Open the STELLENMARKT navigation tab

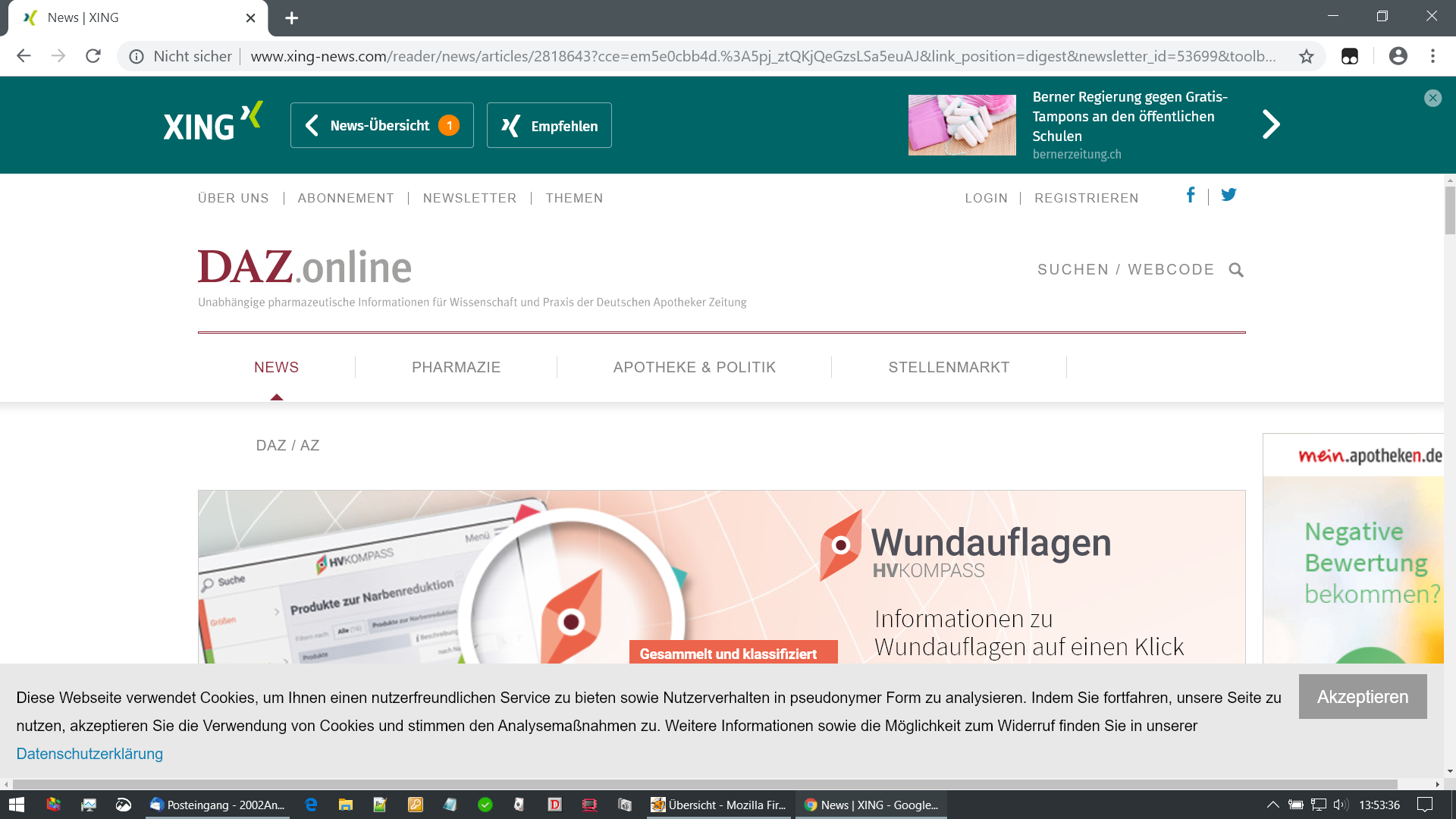pyautogui.click(x=949, y=367)
